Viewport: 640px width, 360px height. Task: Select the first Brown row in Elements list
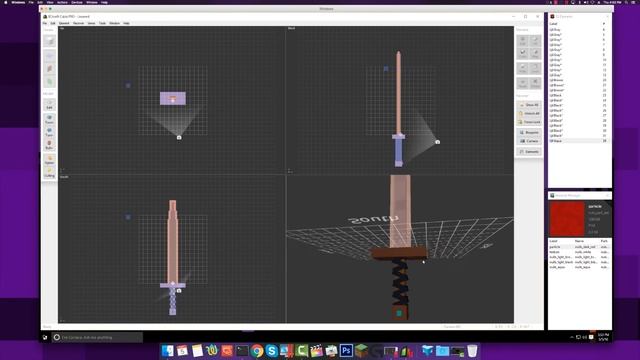click(578, 80)
